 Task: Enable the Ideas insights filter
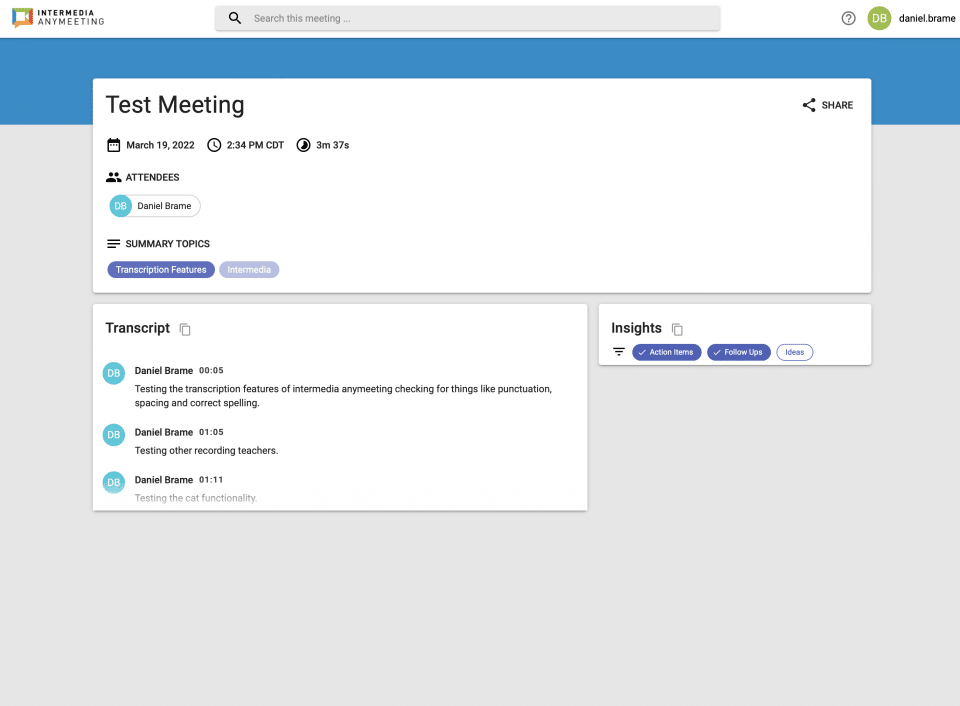click(x=794, y=351)
